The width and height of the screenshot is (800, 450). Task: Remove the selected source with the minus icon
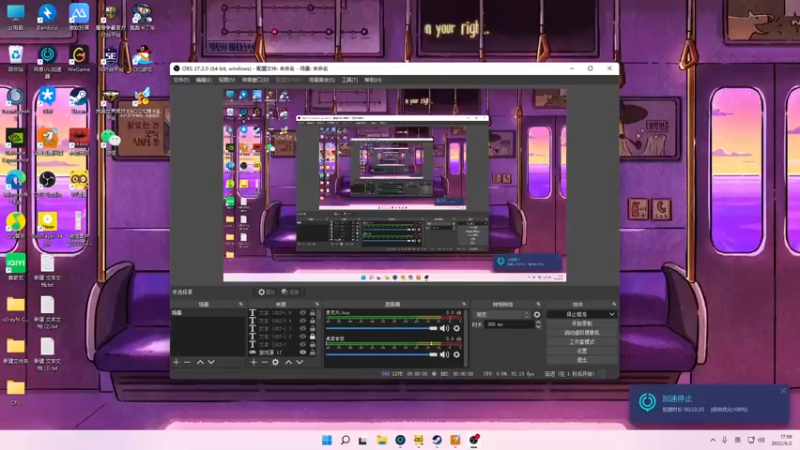(x=264, y=362)
